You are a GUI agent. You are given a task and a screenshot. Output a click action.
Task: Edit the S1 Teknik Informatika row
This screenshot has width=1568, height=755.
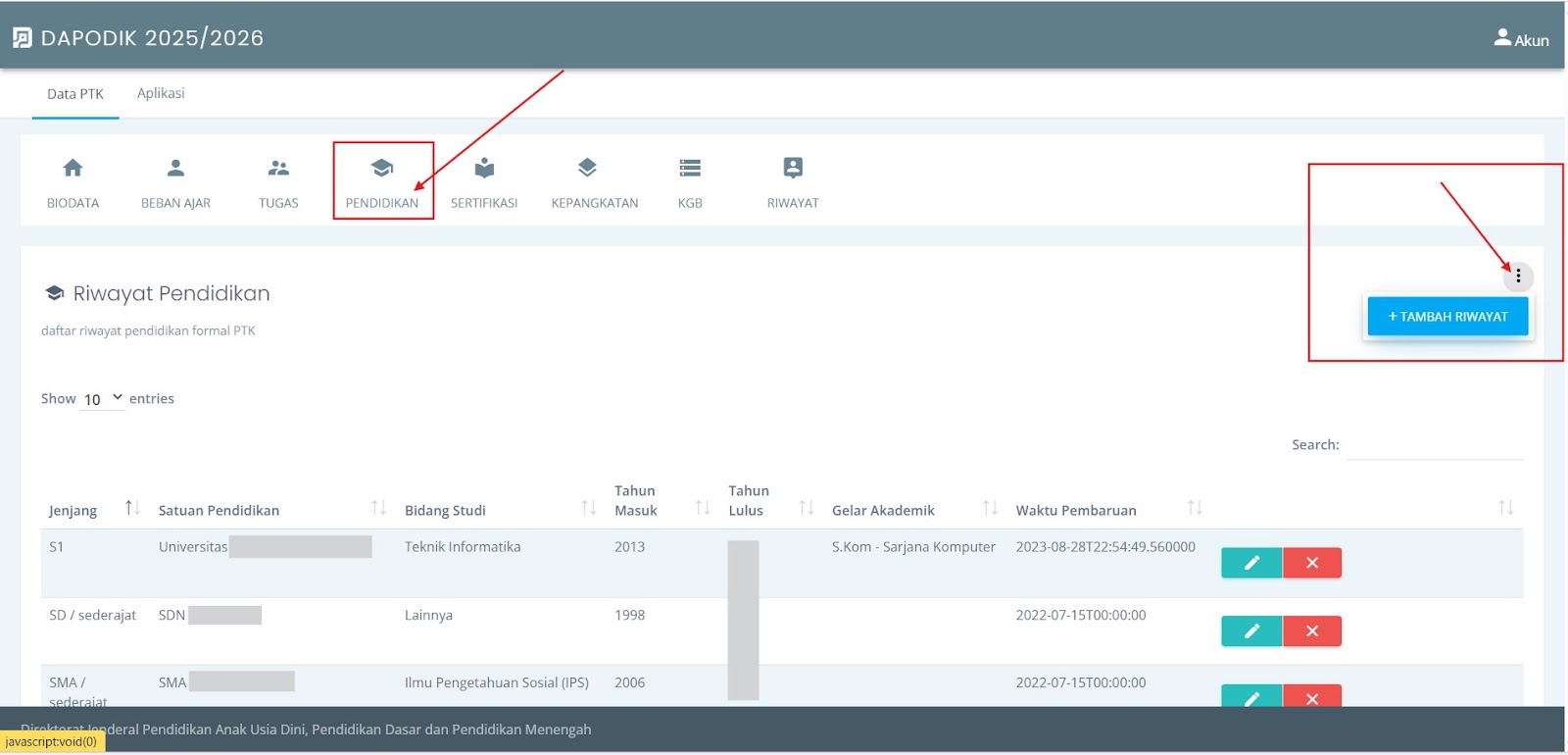click(x=1251, y=563)
